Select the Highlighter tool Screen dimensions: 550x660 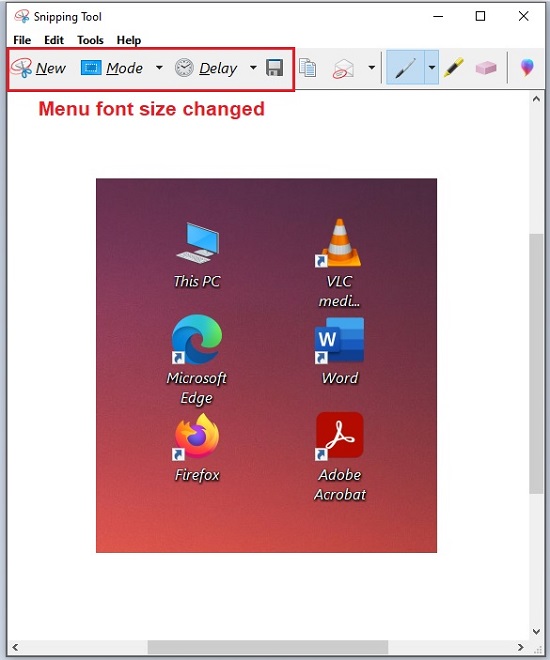[x=454, y=67]
